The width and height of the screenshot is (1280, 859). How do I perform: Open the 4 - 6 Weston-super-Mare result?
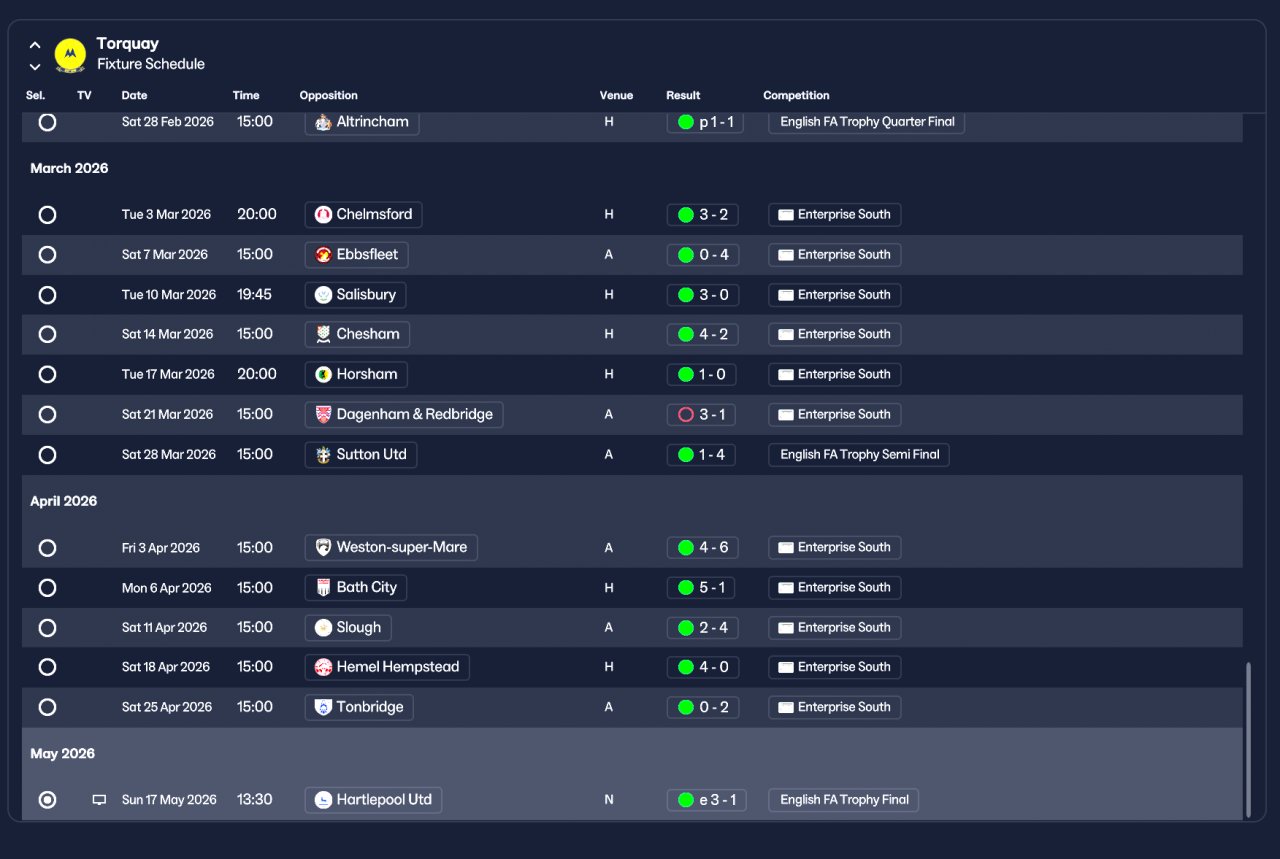[703, 548]
